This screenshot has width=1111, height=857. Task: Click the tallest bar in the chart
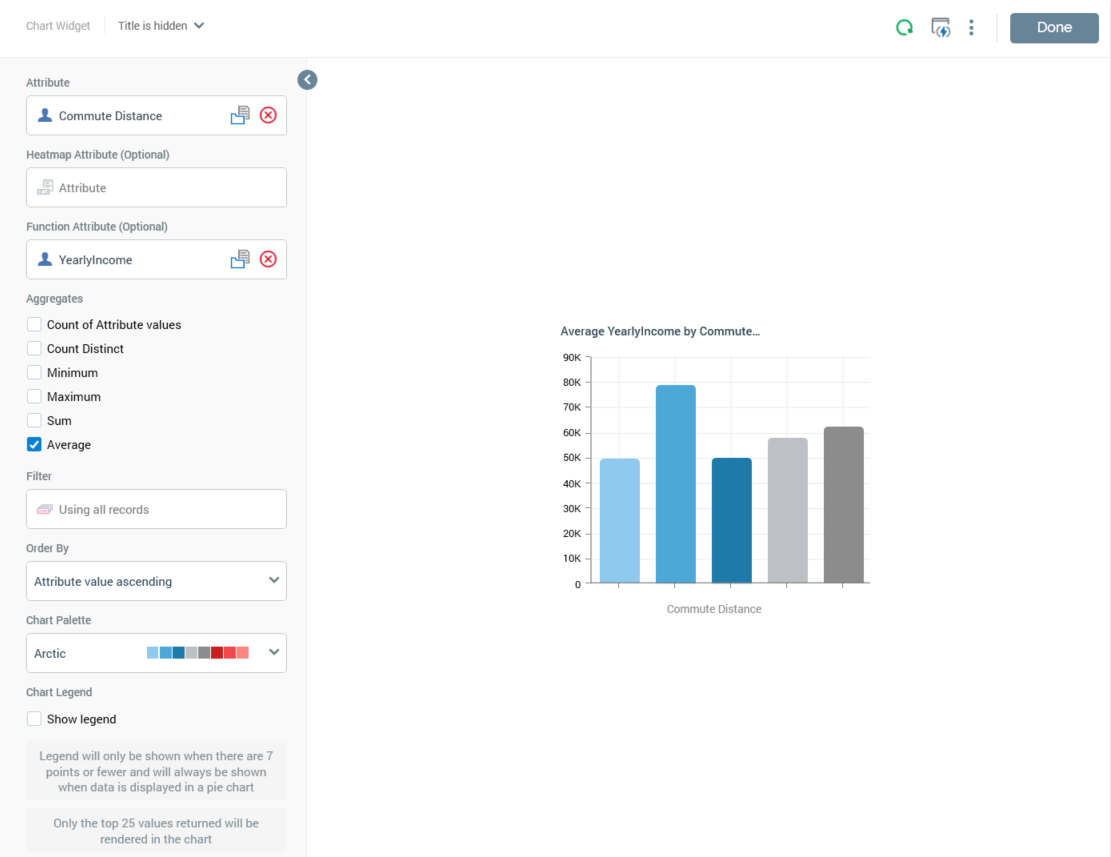(675, 484)
